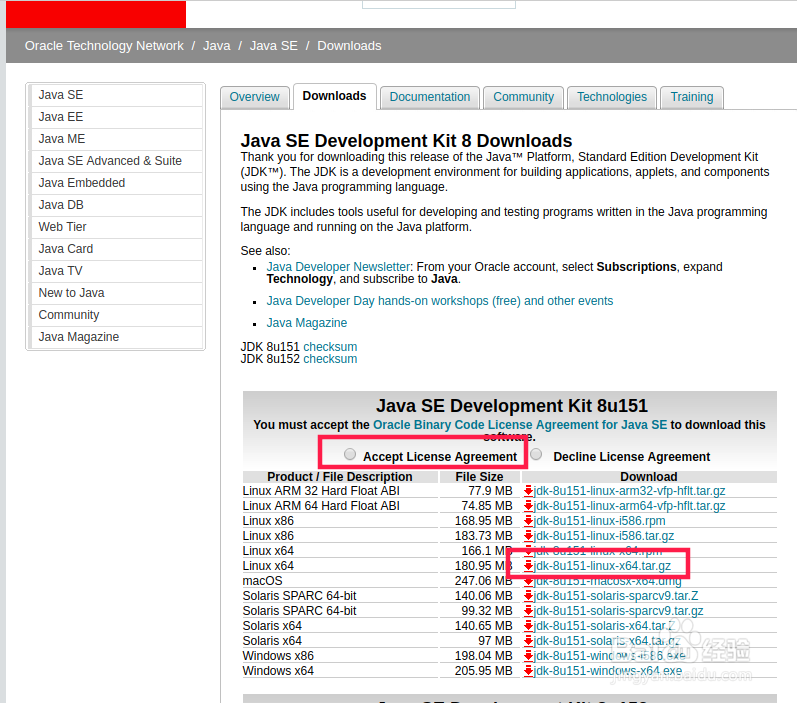This screenshot has height=703, width=797.
Task: Select Accept License Agreement radio button
Action: pos(350,454)
